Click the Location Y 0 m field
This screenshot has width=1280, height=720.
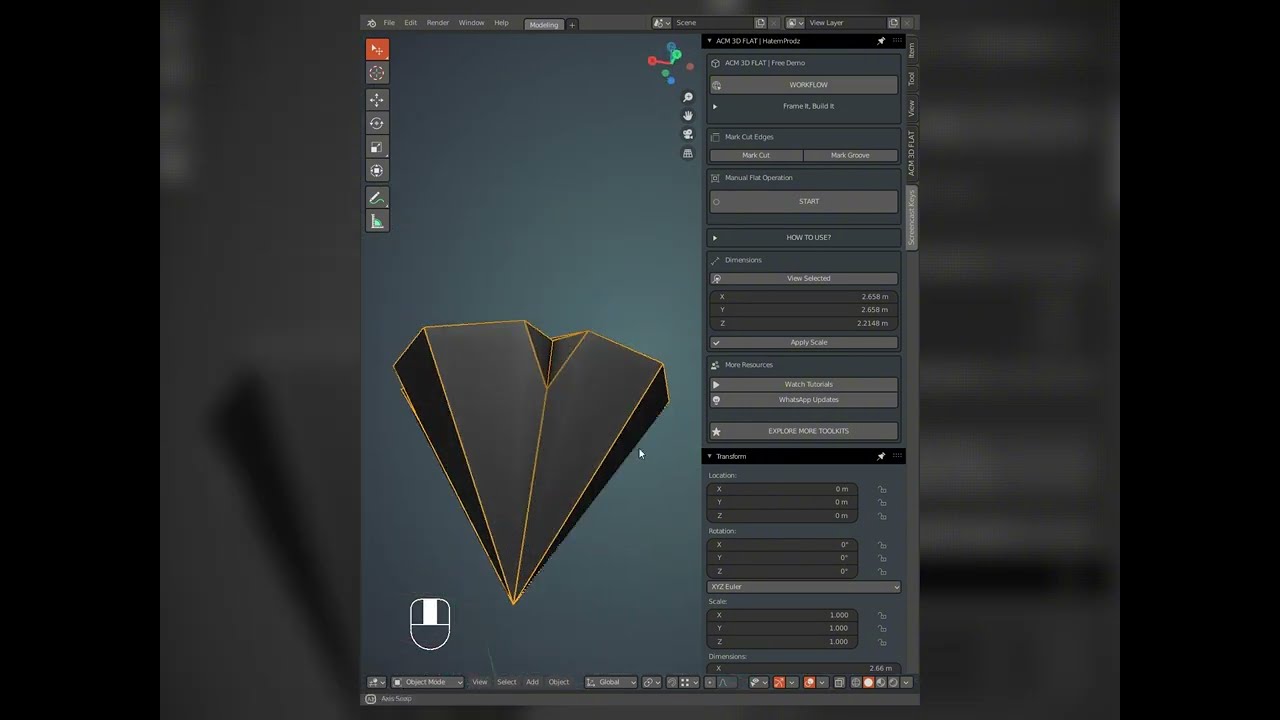point(782,502)
